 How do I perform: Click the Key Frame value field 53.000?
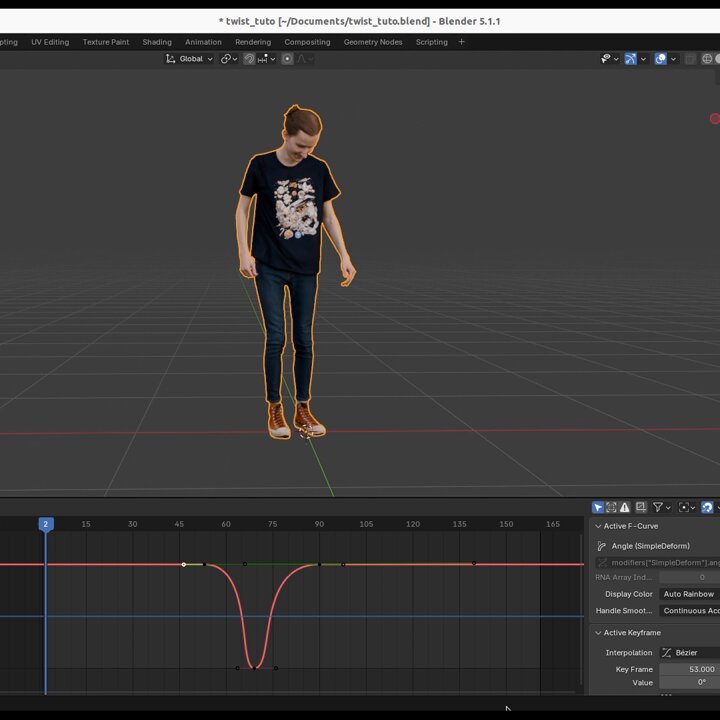[689, 669]
